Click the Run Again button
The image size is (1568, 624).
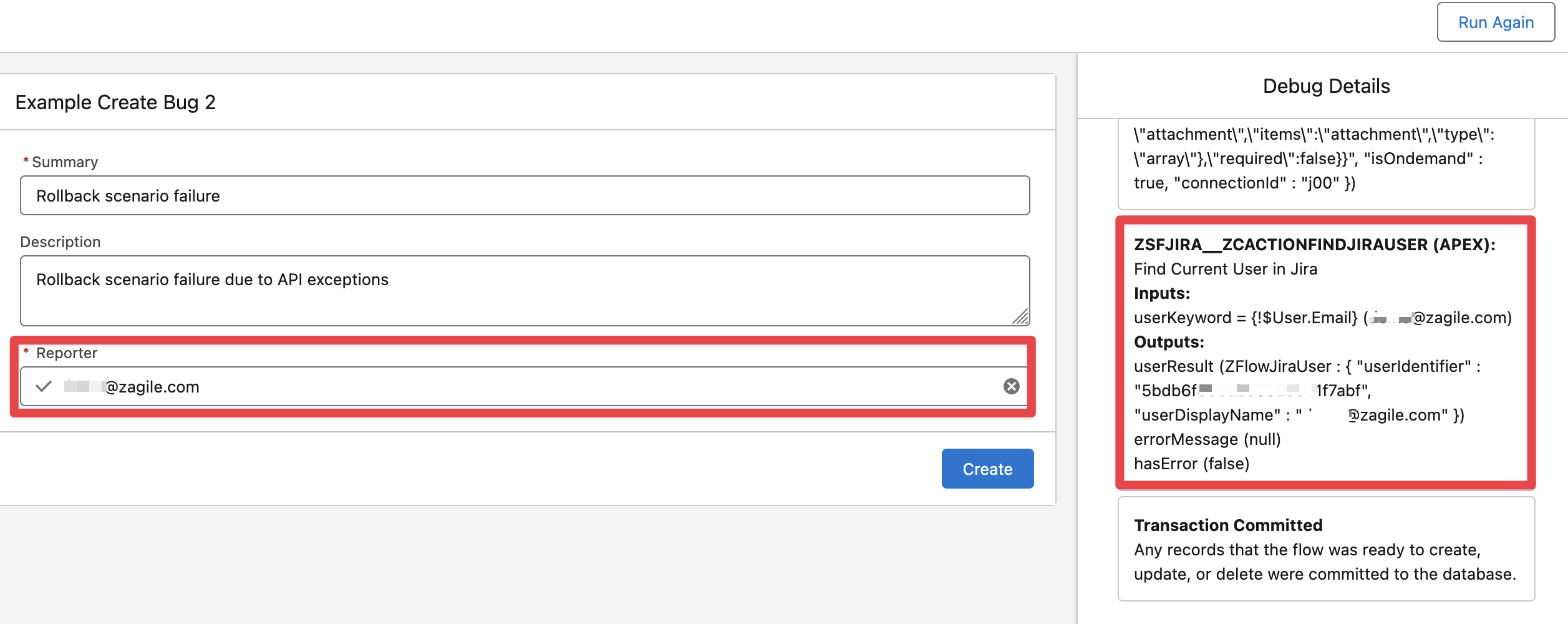pyautogui.click(x=1495, y=22)
